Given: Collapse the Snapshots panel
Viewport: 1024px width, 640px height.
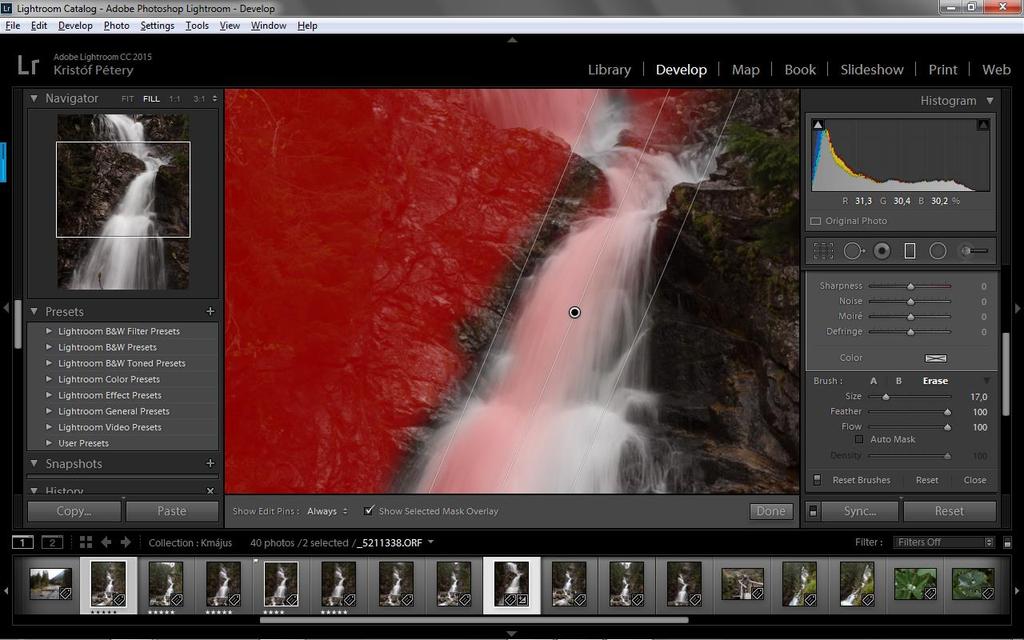Looking at the screenshot, I should point(34,463).
